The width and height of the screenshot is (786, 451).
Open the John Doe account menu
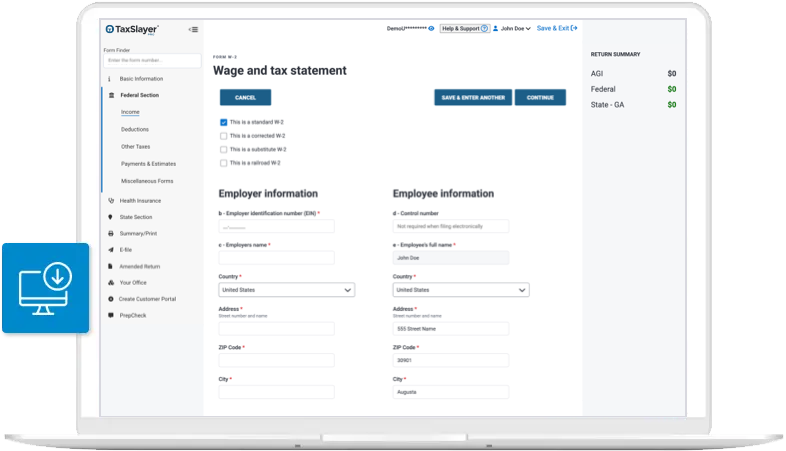point(512,29)
